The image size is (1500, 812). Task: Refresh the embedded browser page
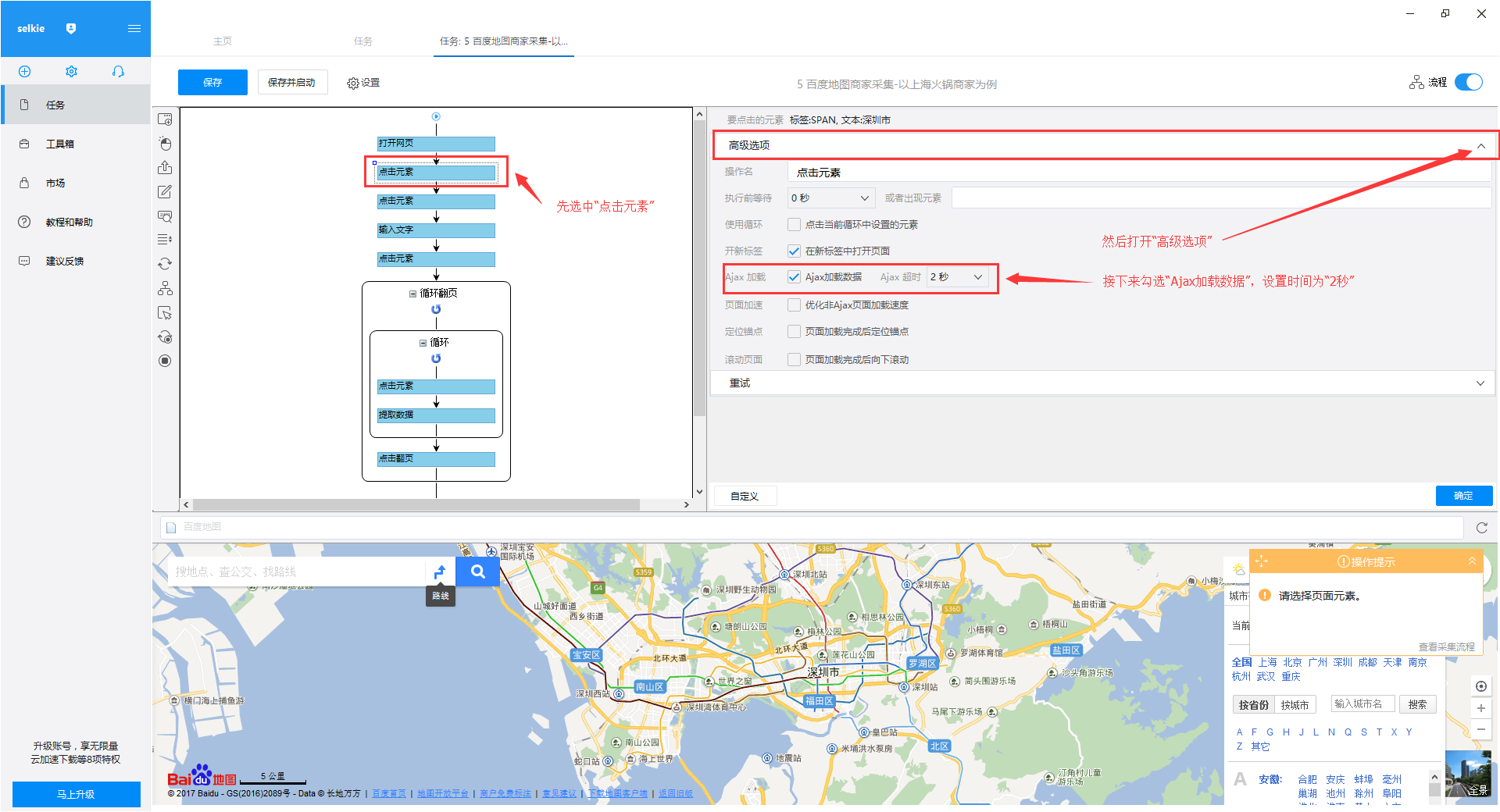pos(1482,528)
